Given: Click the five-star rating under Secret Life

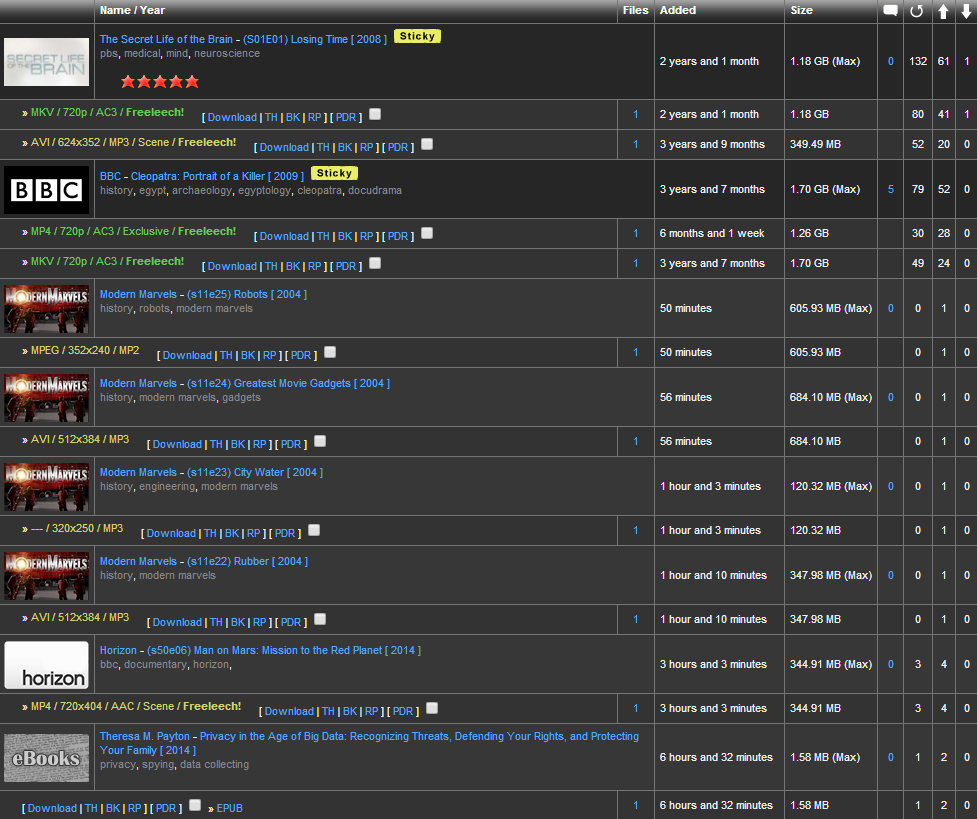Looking at the screenshot, I should coord(160,82).
